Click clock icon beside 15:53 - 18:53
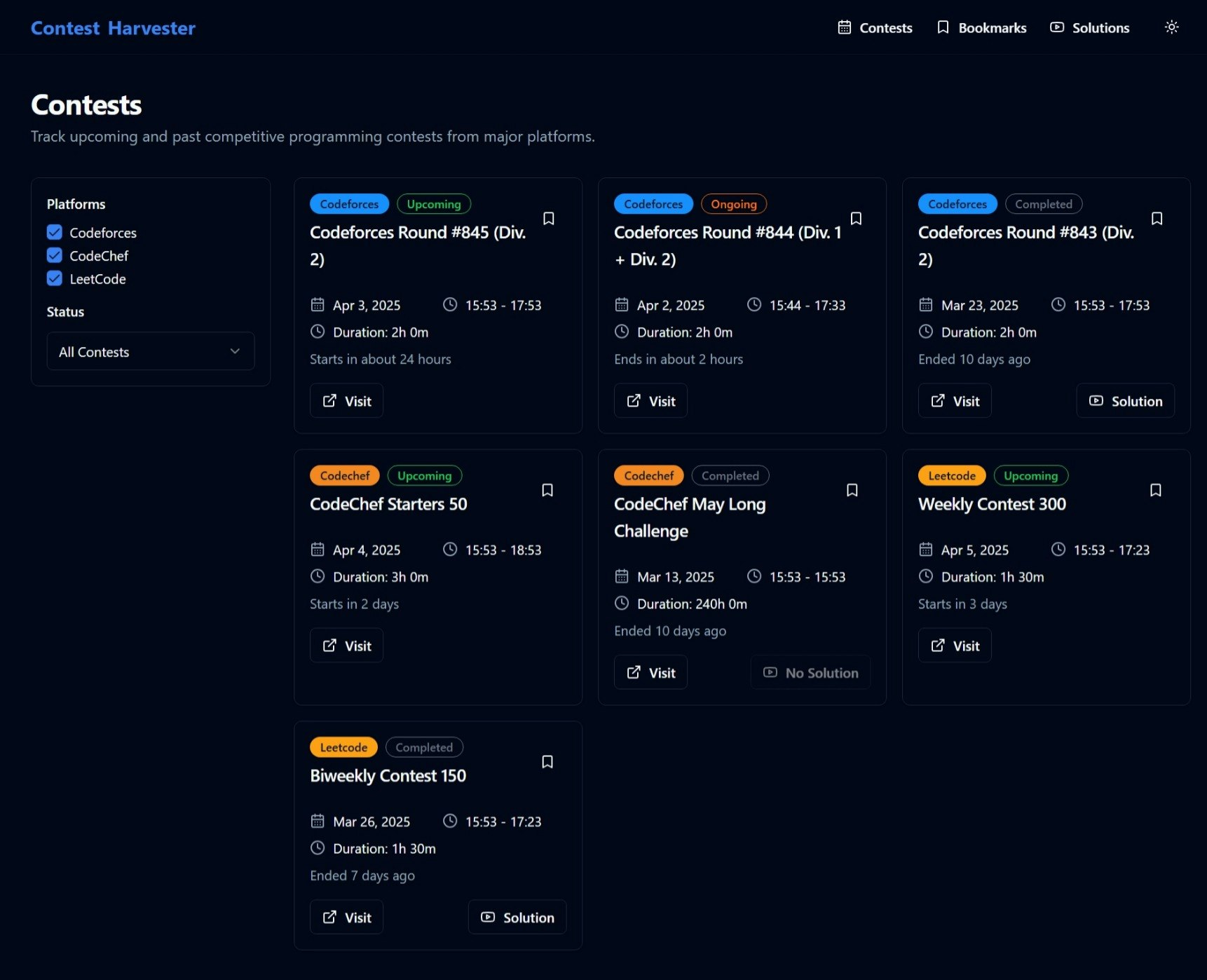1207x980 pixels. 450,550
